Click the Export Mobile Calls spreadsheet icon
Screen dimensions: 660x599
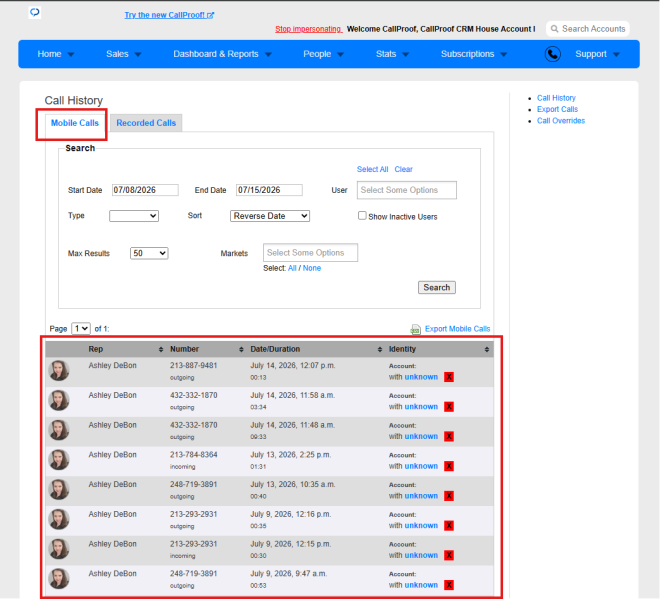pyautogui.click(x=415, y=329)
